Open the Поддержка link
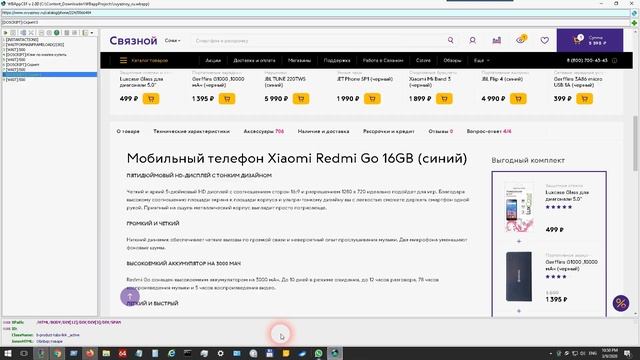 point(337,60)
